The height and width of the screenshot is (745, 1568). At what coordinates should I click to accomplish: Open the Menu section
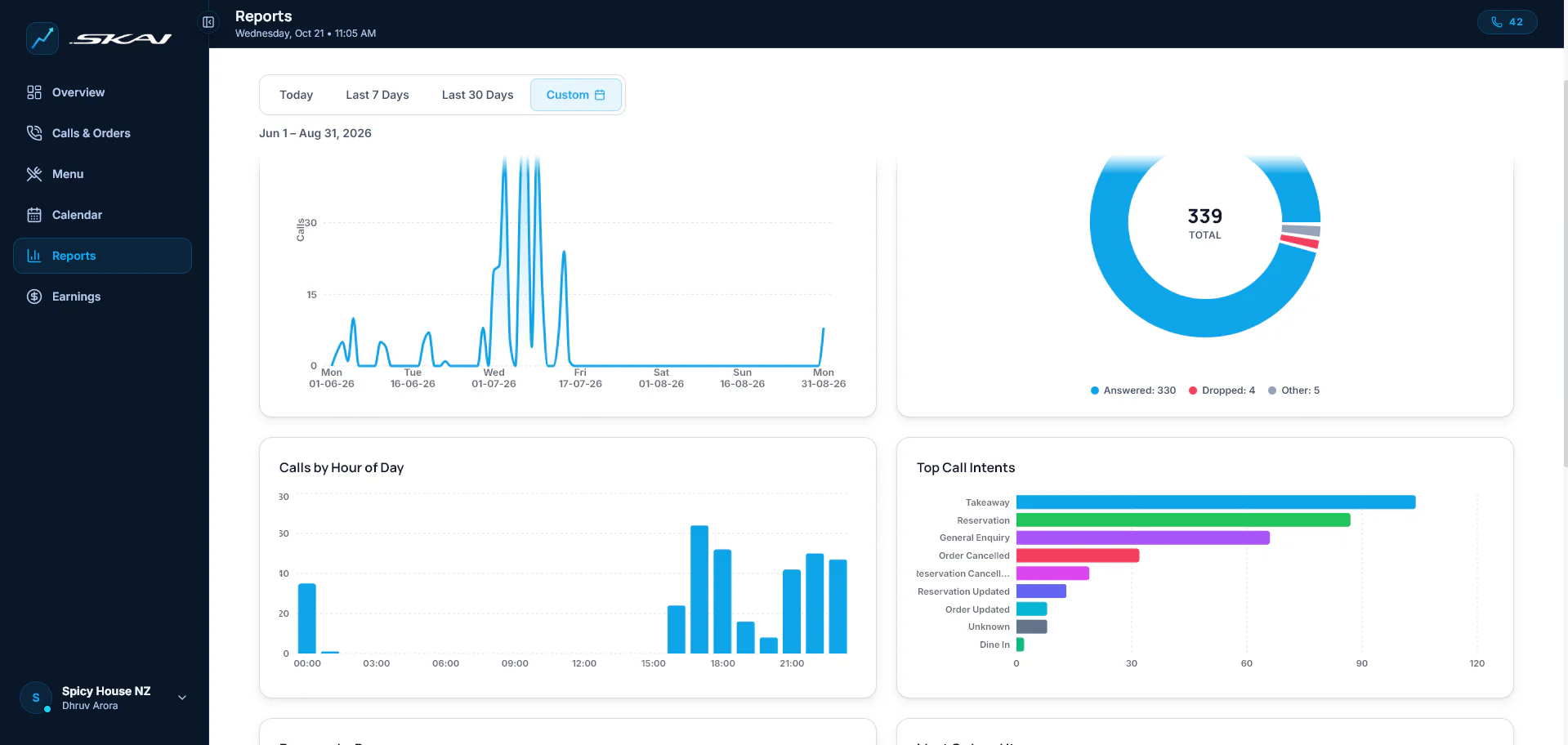click(x=102, y=174)
